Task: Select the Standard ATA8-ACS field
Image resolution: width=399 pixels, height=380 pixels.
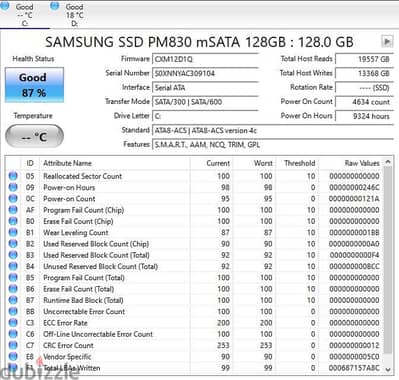Action: (273, 131)
